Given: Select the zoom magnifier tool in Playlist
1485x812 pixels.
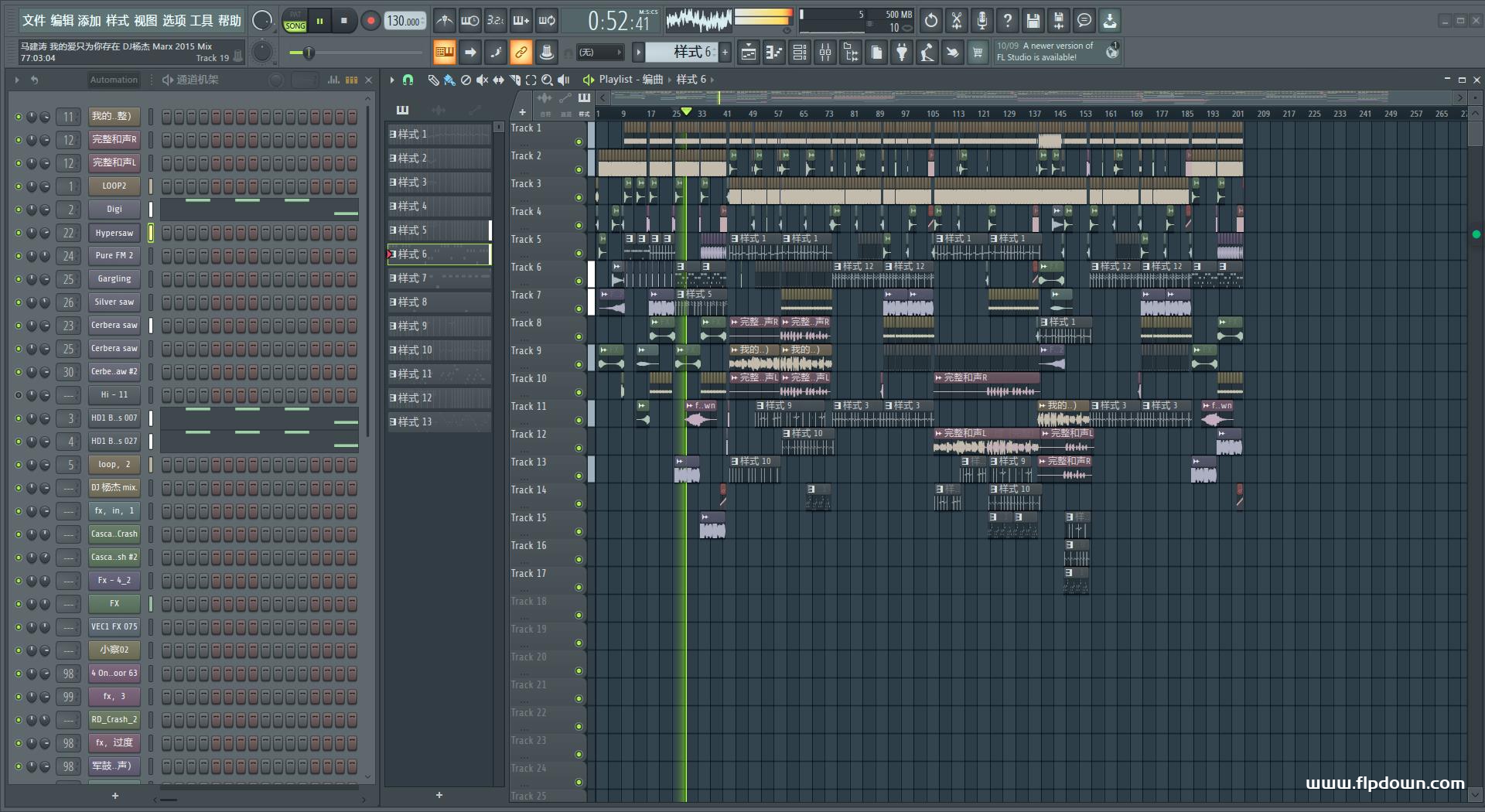Looking at the screenshot, I should click(x=547, y=80).
